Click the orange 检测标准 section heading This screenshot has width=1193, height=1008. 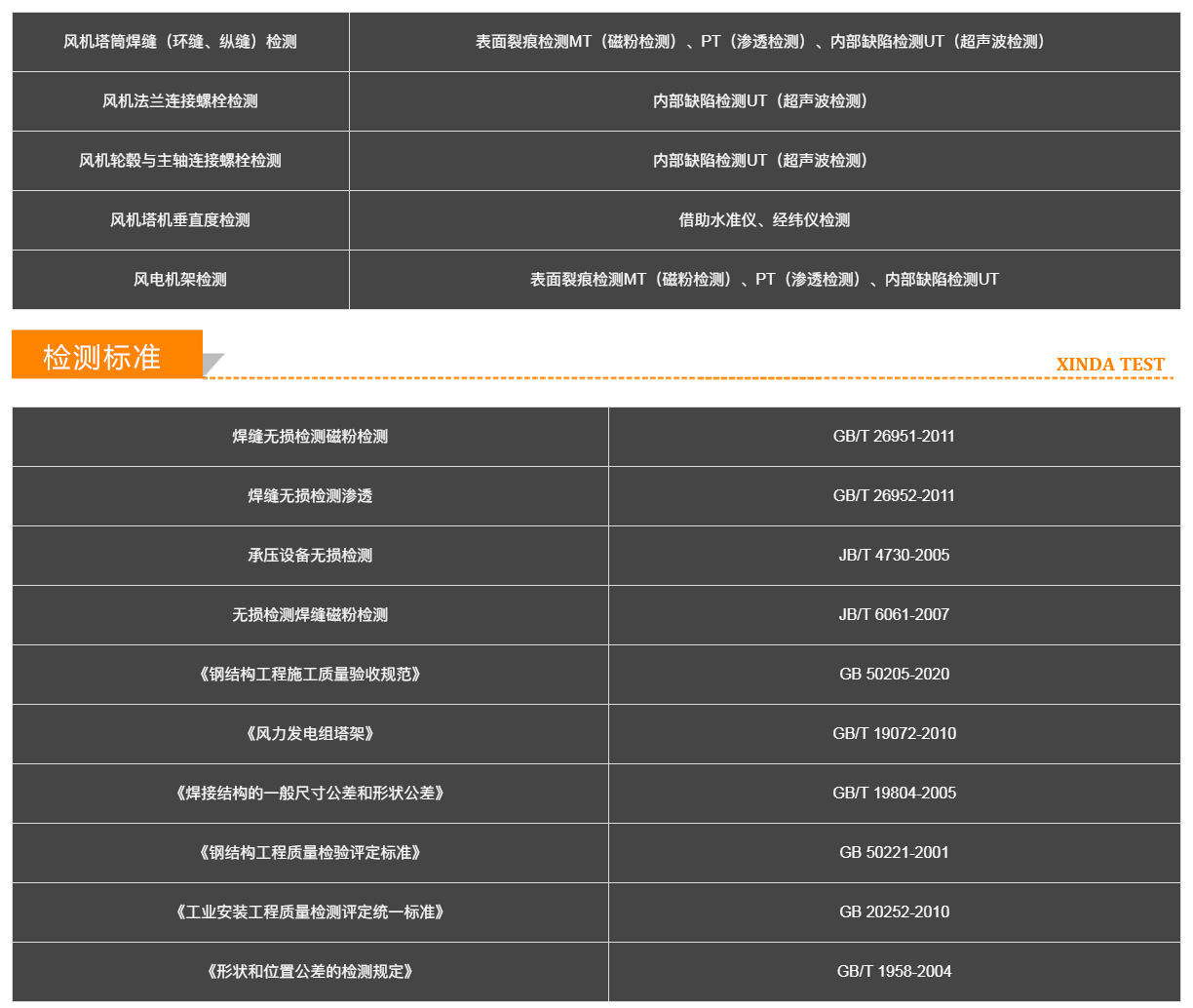coord(102,357)
